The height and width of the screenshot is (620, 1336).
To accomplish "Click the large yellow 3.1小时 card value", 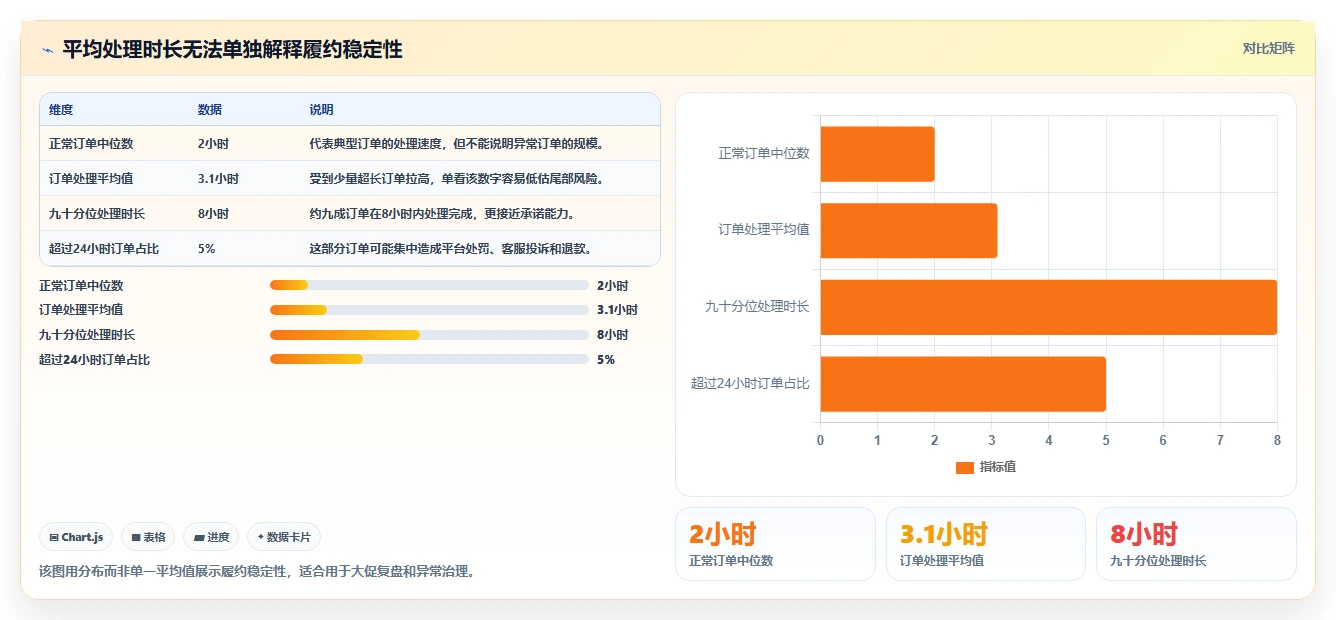I will [944, 534].
